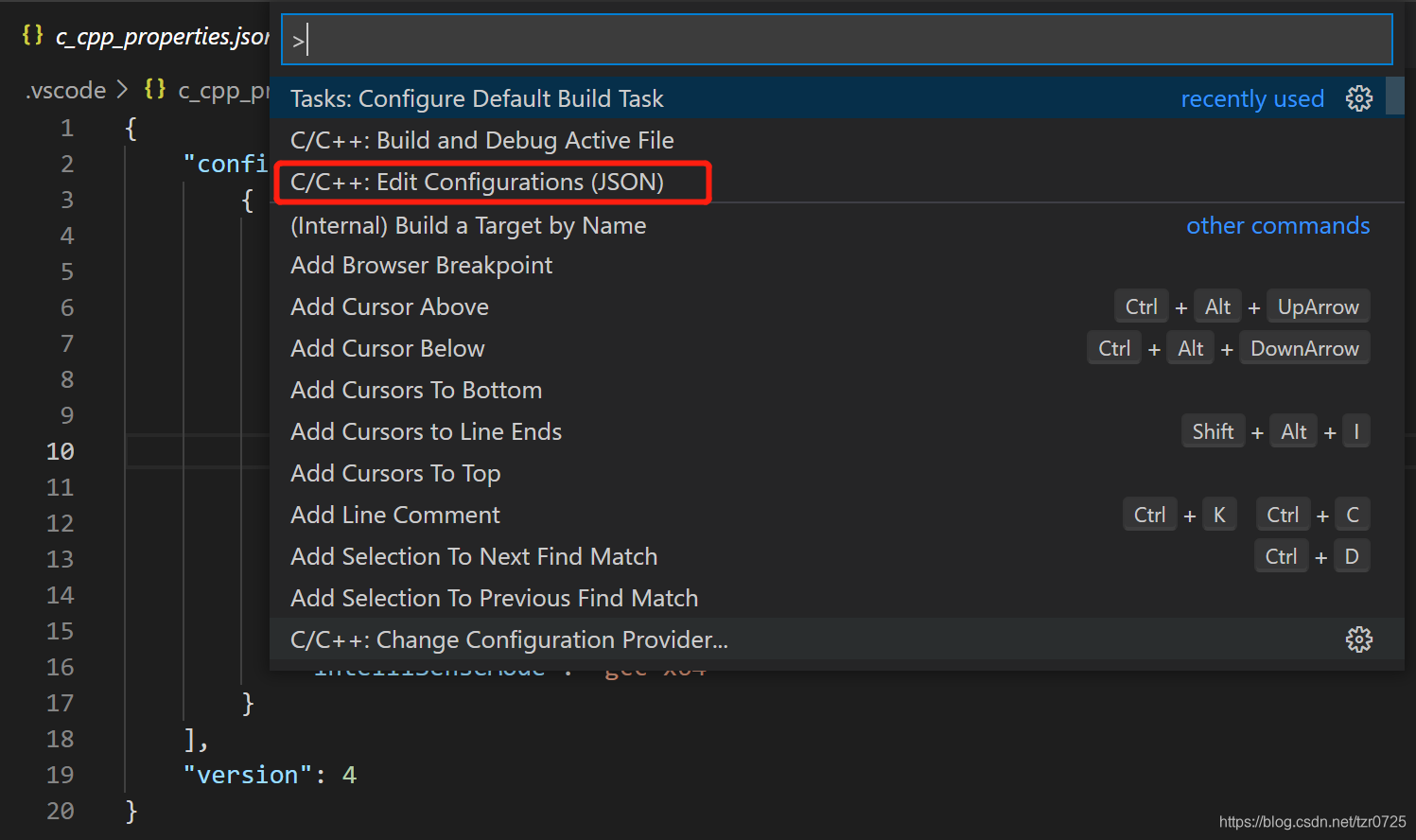The height and width of the screenshot is (840, 1416).
Task: Click line number 20 in gutter
Action: [60, 811]
